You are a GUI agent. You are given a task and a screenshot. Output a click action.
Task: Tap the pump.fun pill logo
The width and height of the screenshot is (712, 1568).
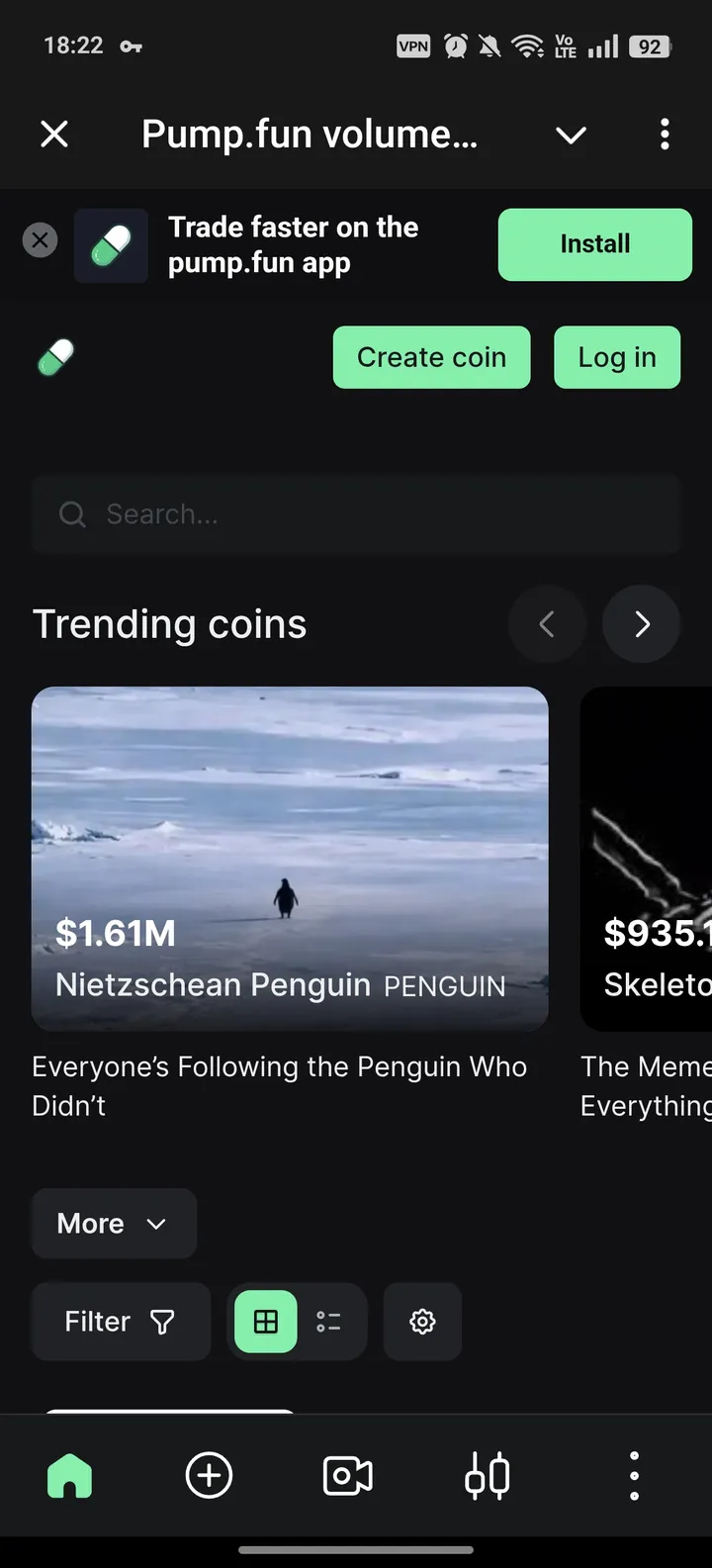pyautogui.click(x=56, y=357)
